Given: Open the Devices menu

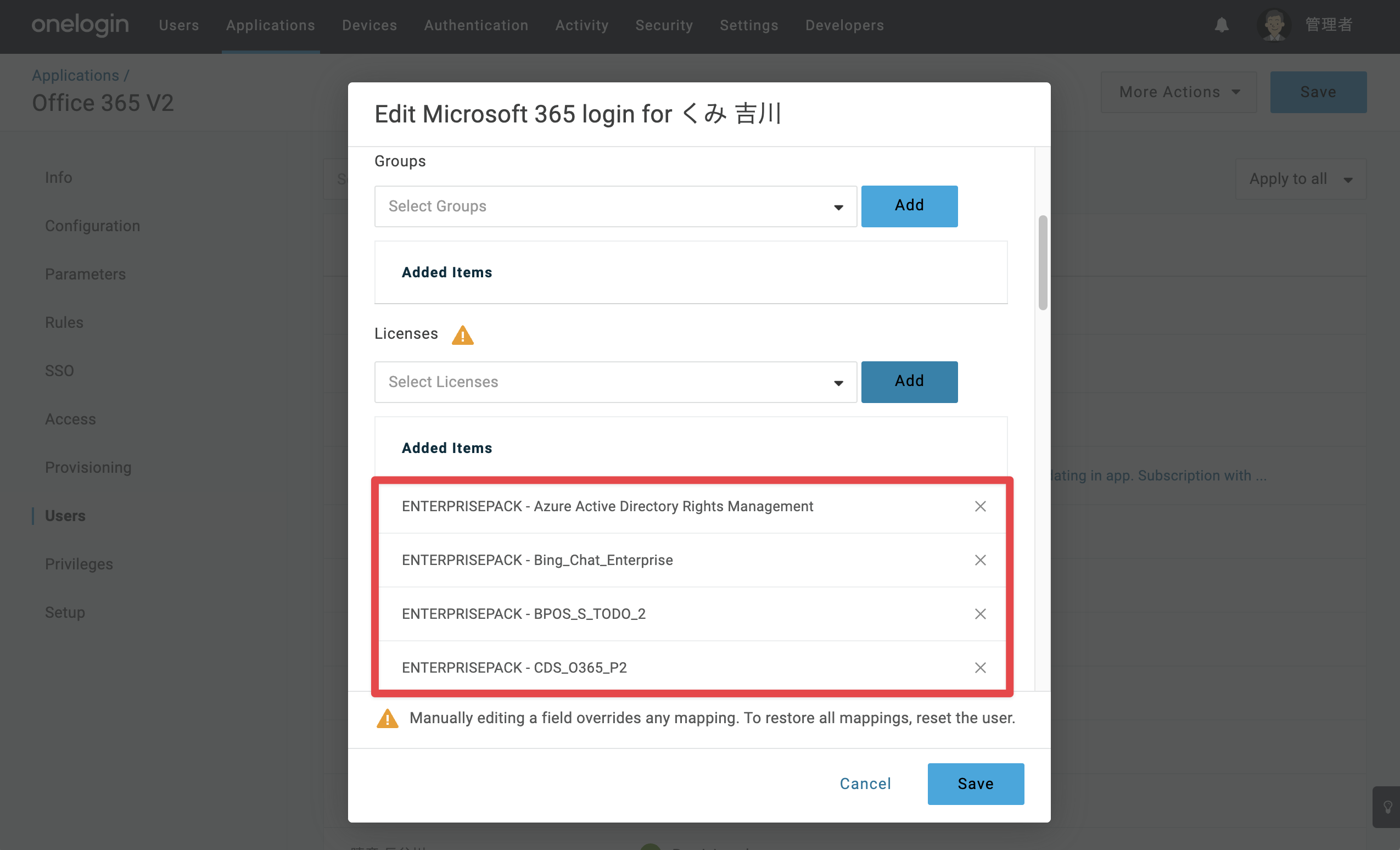Looking at the screenshot, I should click(369, 25).
